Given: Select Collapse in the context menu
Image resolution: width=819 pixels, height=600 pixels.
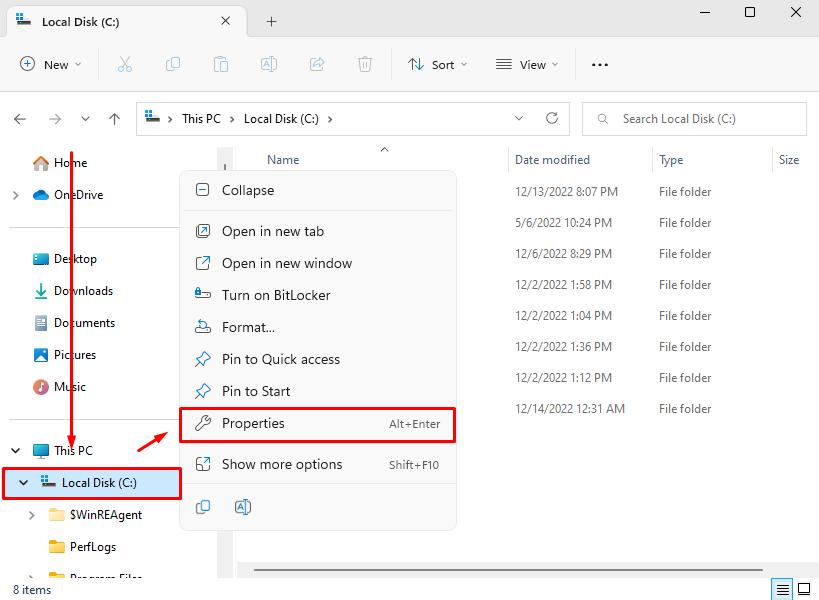Looking at the screenshot, I should click(318, 191).
